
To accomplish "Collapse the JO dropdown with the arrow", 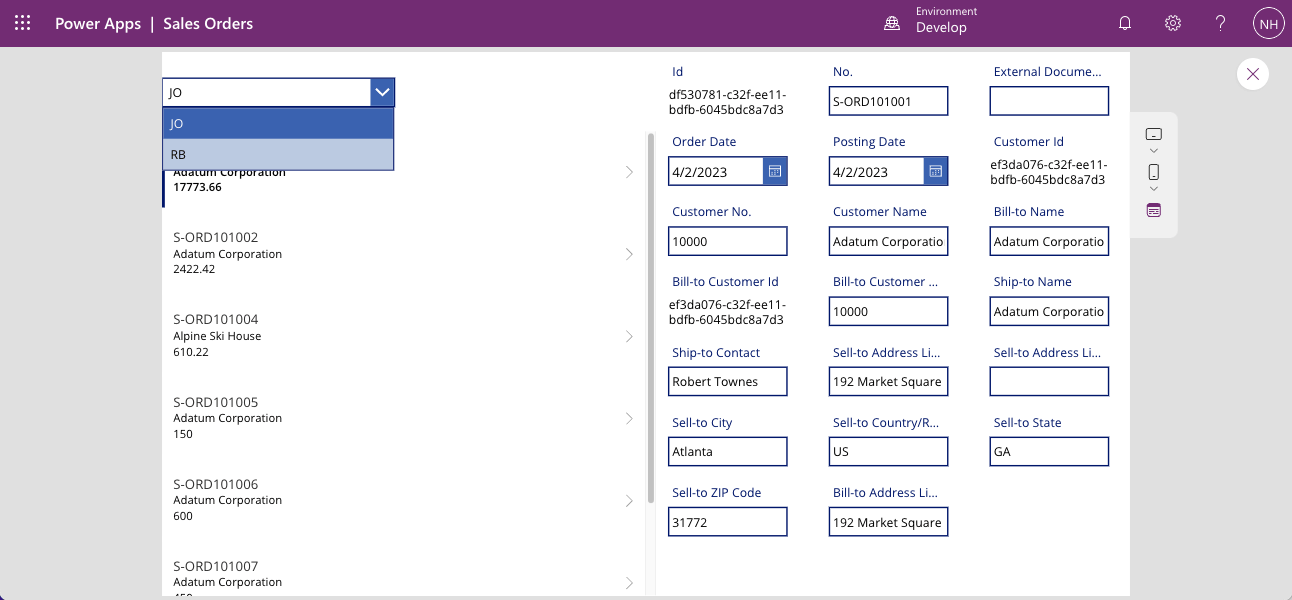I will [382, 92].
